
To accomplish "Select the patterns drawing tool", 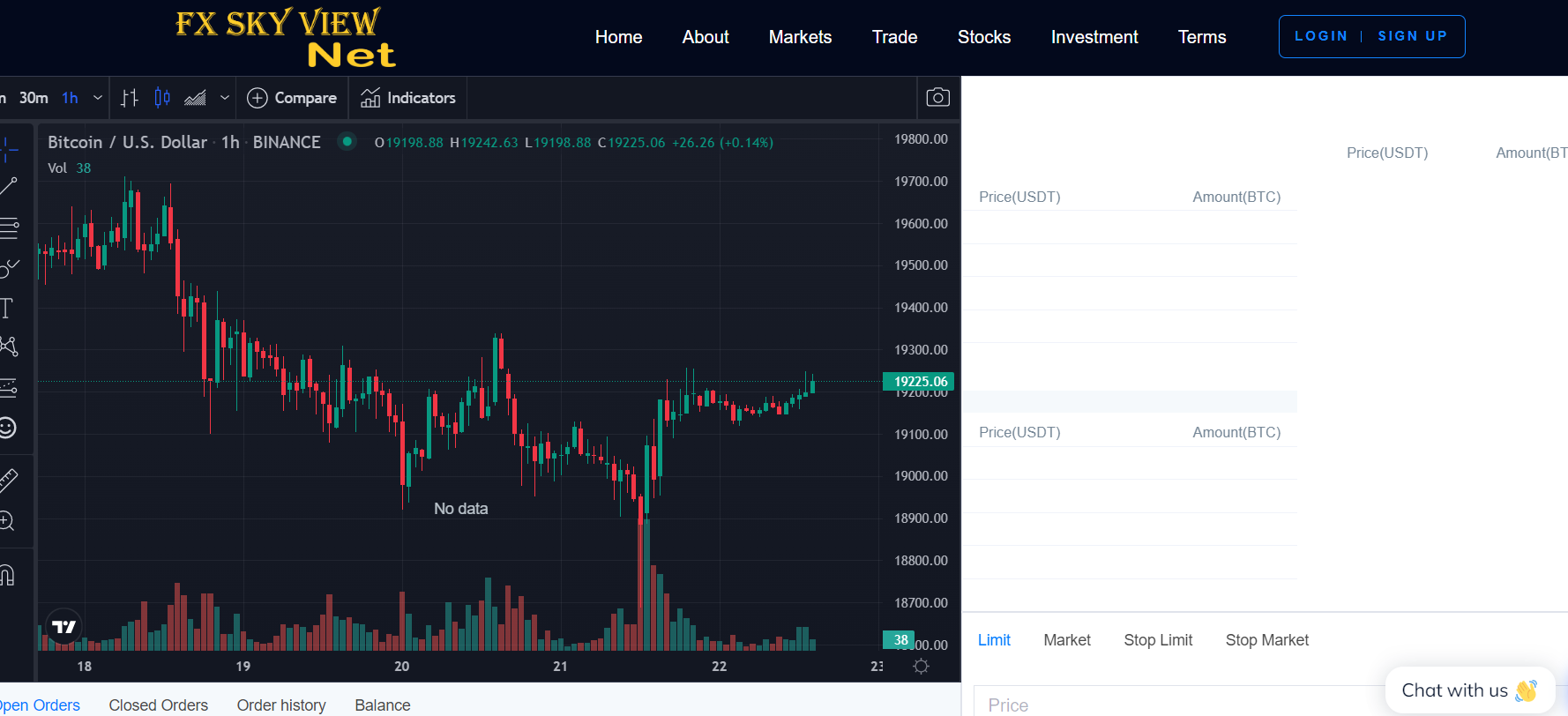I will tap(8, 346).
